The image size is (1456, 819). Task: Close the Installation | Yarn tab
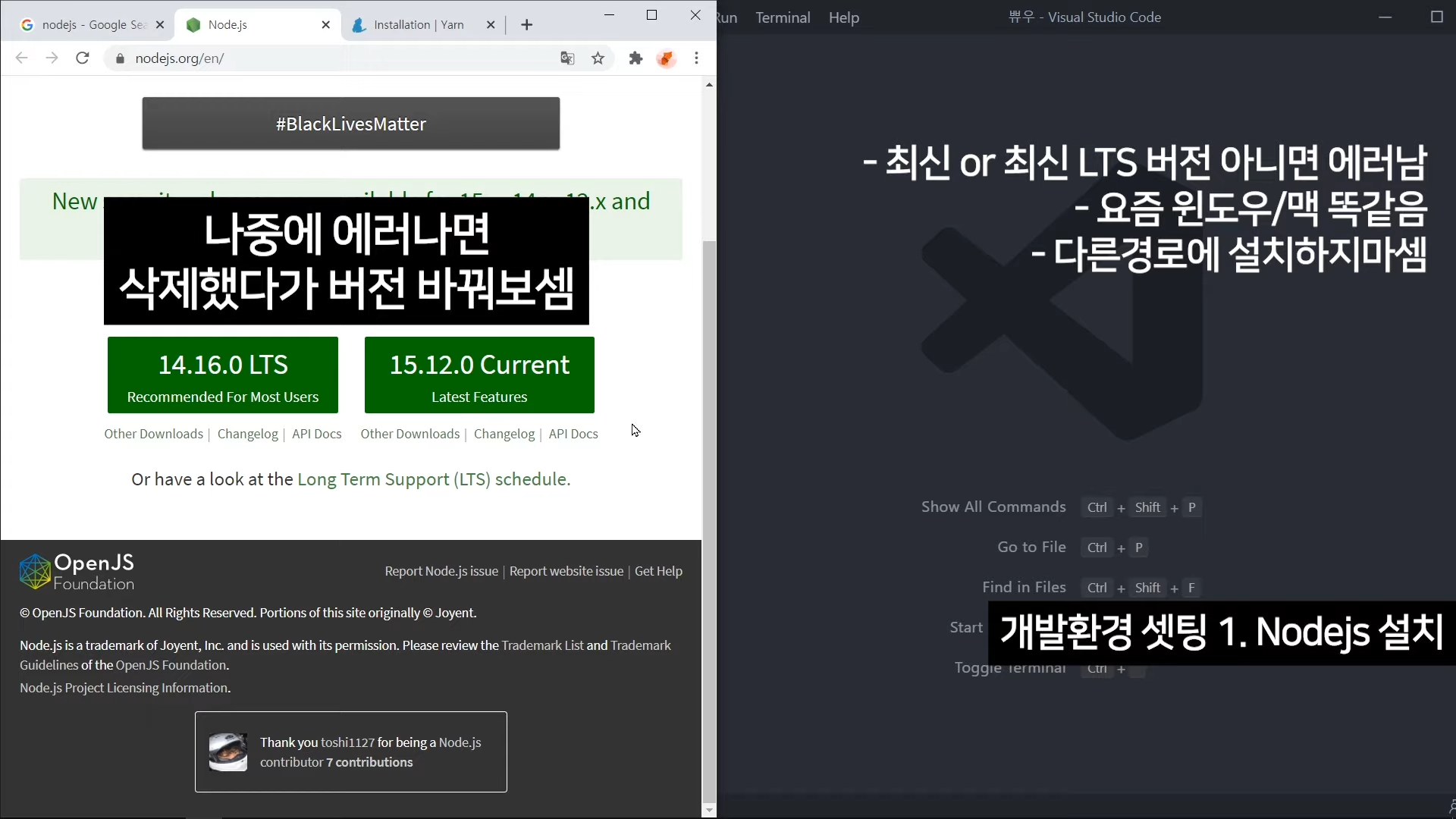(491, 25)
